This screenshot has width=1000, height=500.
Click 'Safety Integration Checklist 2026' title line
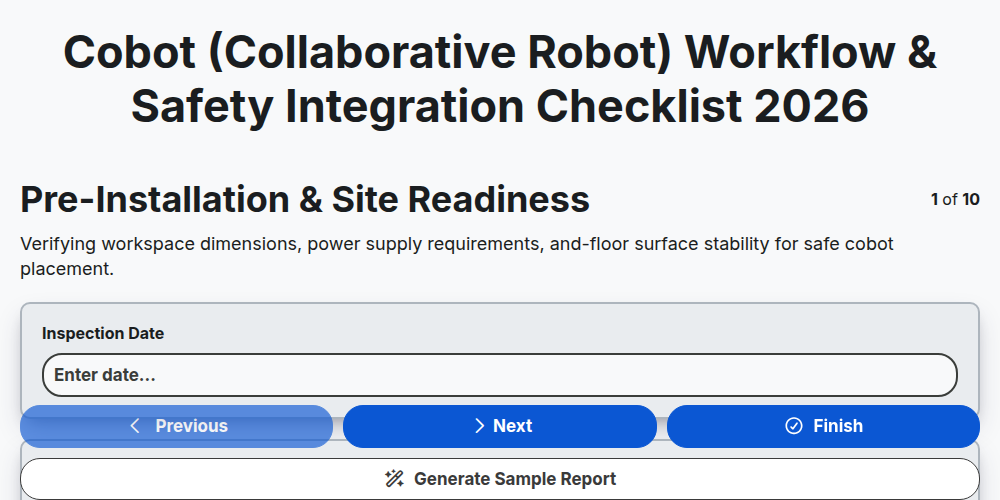(x=500, y=105)
